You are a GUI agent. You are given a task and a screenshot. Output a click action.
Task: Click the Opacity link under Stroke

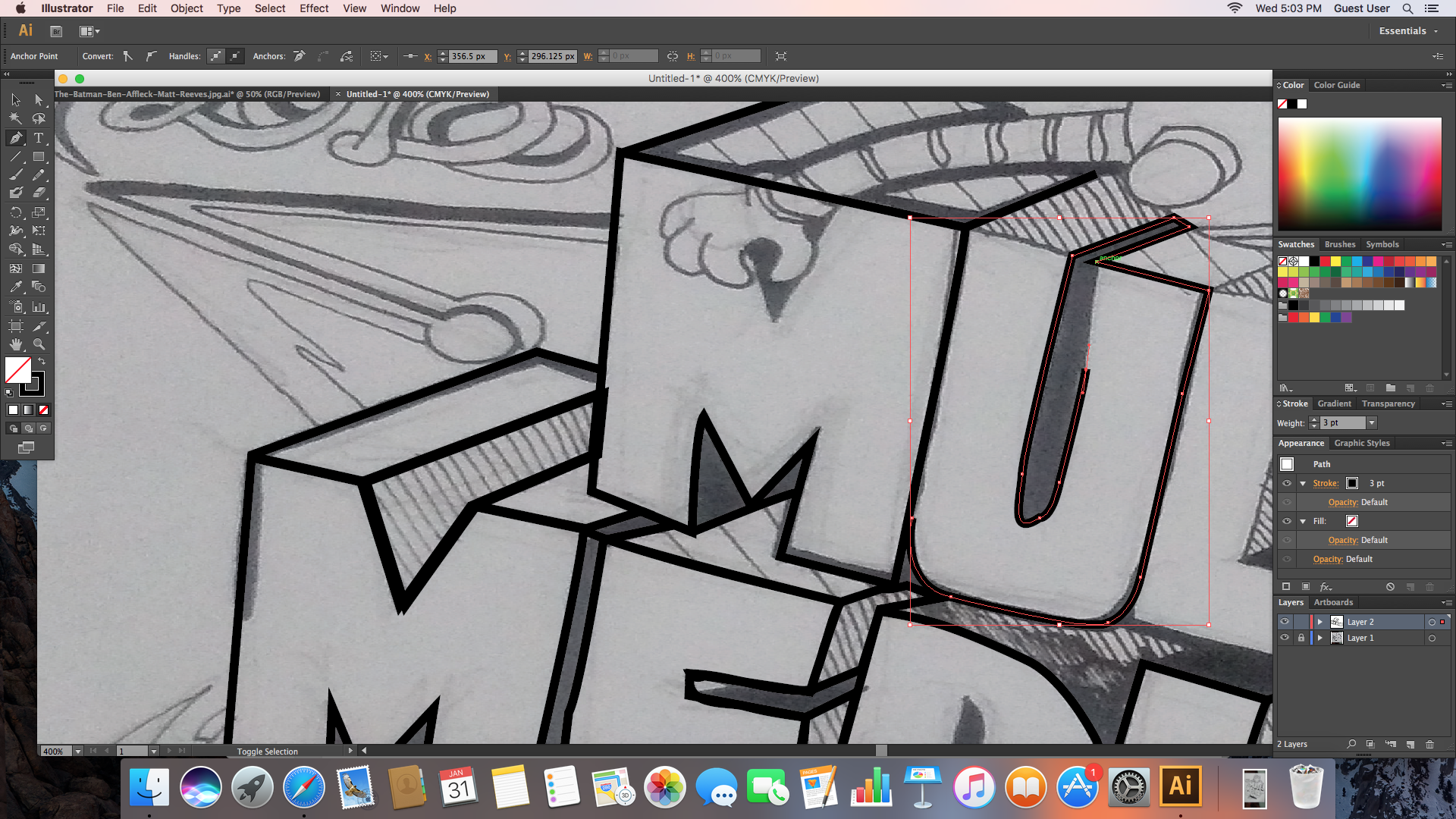pos(1343,502)
